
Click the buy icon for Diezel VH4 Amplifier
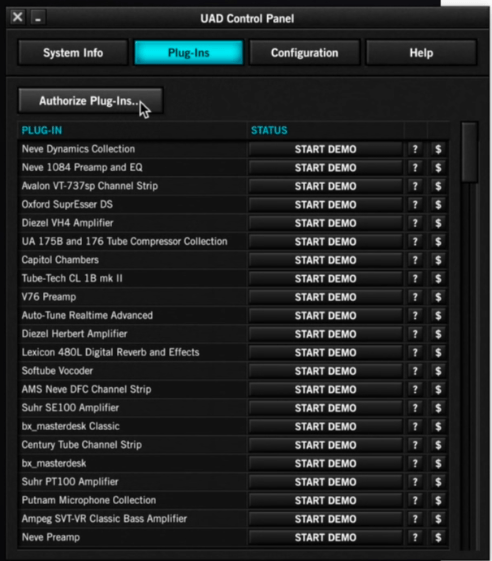tap(438, 223)
